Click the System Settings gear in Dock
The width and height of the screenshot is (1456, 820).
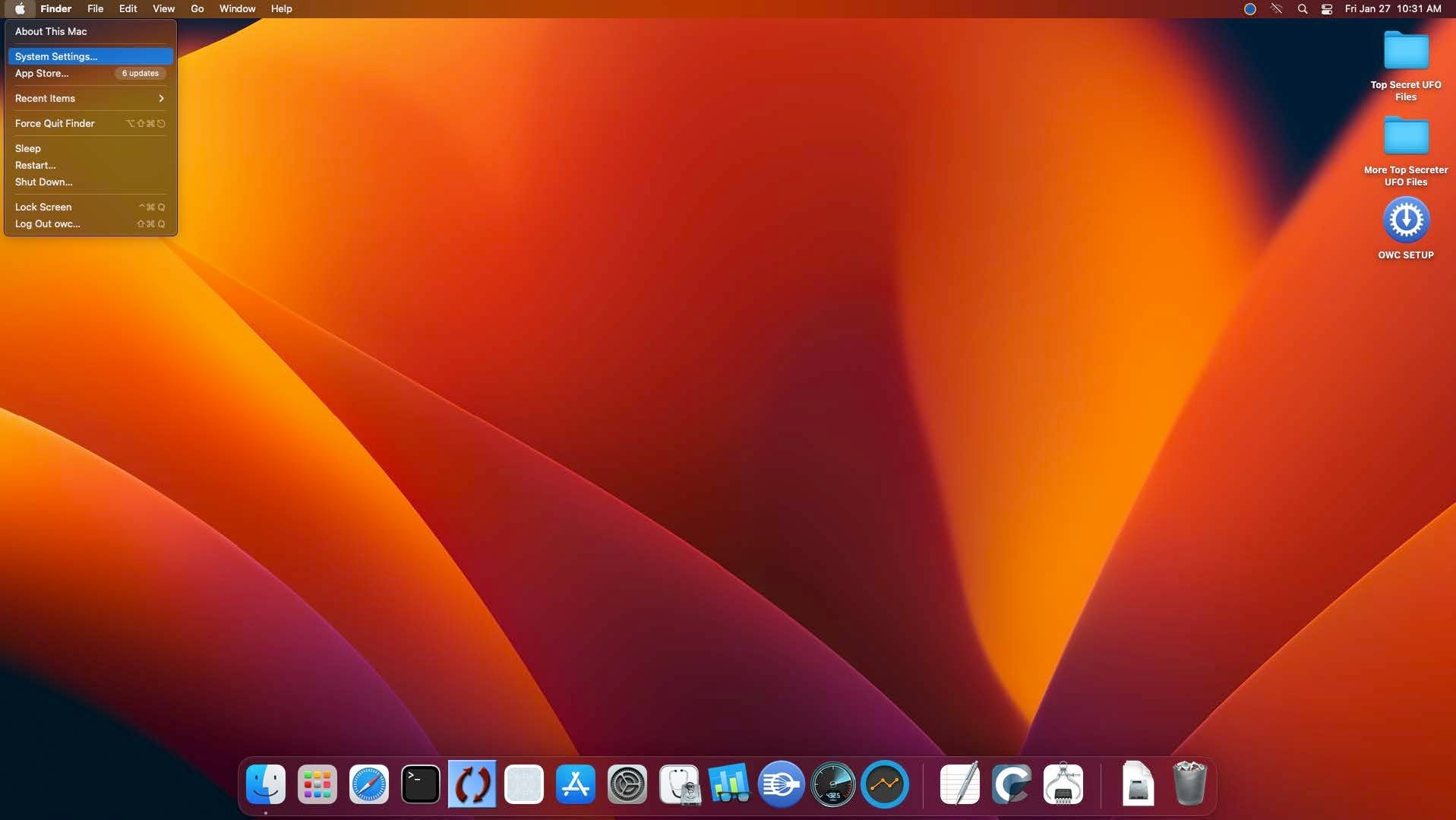point(627,784)
